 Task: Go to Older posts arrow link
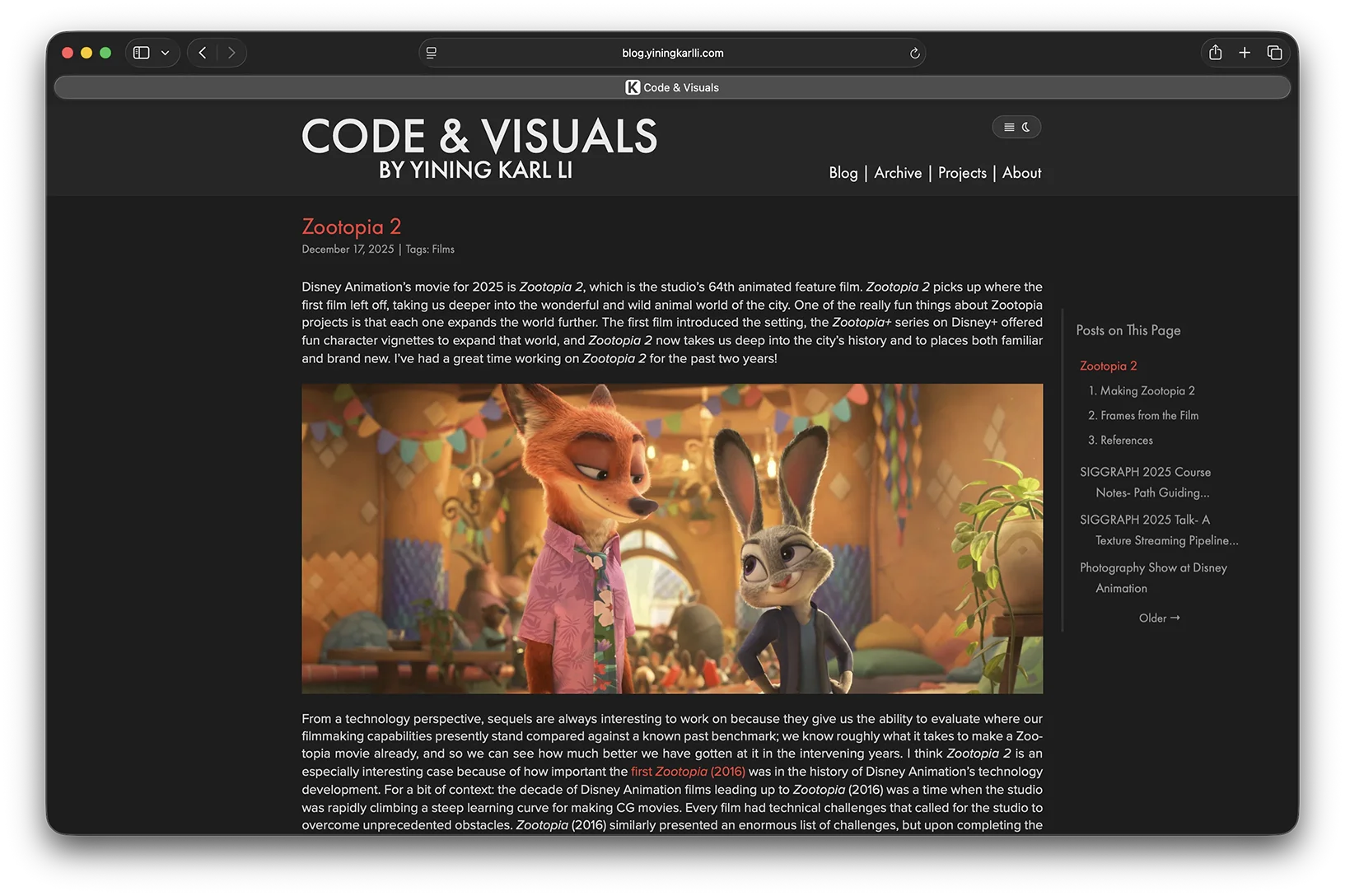1159,618
